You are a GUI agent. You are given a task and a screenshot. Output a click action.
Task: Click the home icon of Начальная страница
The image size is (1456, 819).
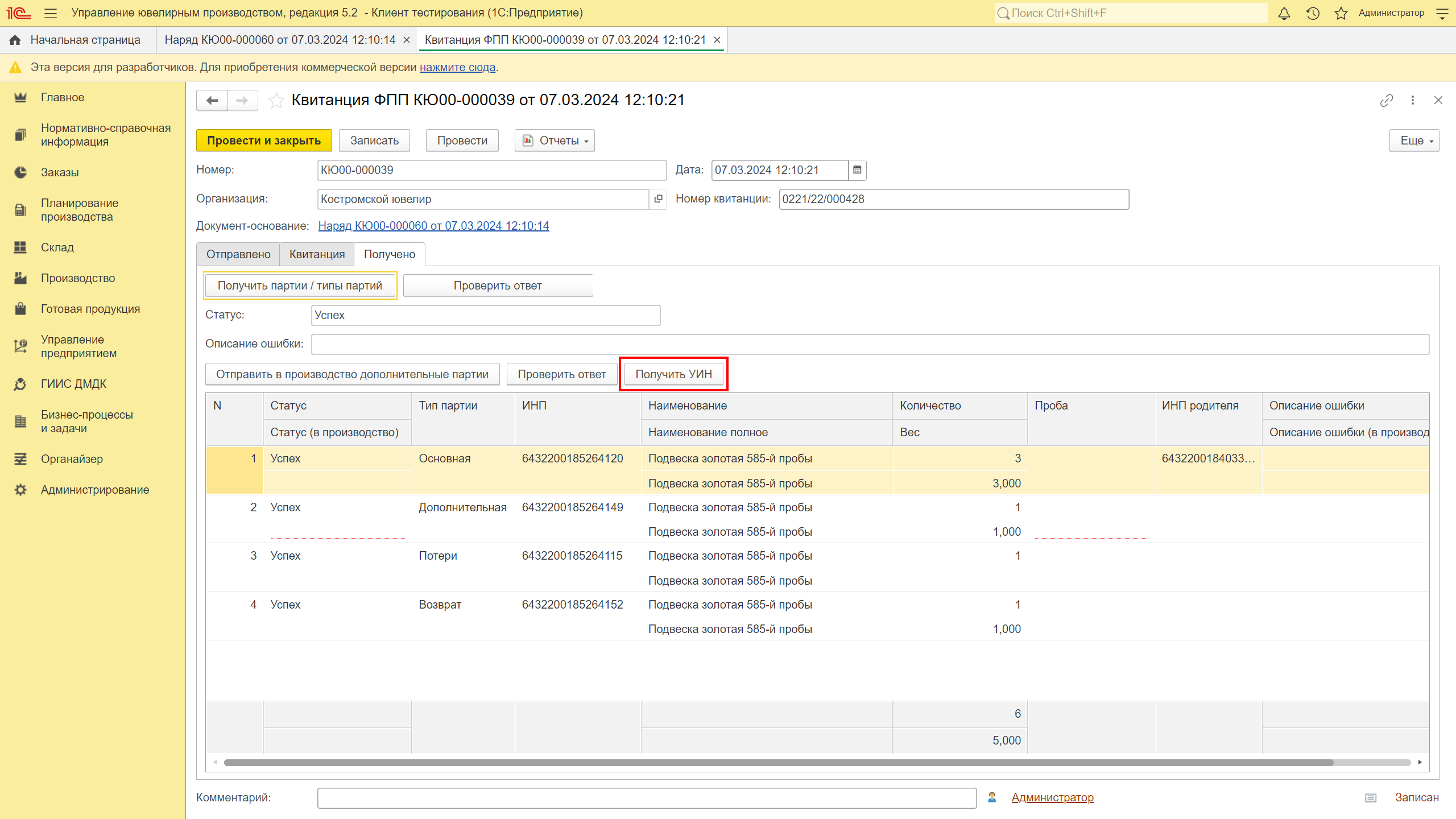pyautogui.click(x=15, y=40)
